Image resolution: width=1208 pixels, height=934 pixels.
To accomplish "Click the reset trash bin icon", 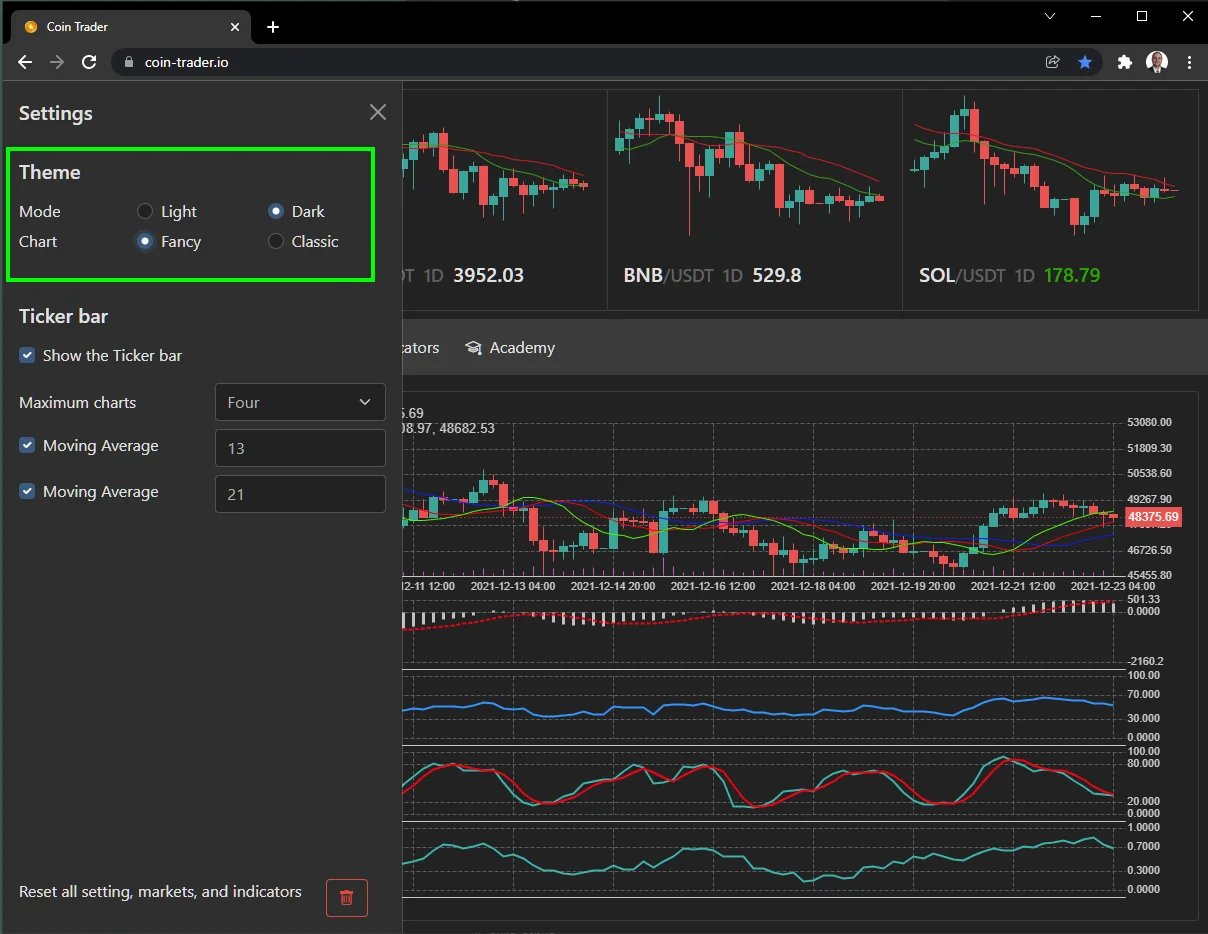I will tap(346, 898).
